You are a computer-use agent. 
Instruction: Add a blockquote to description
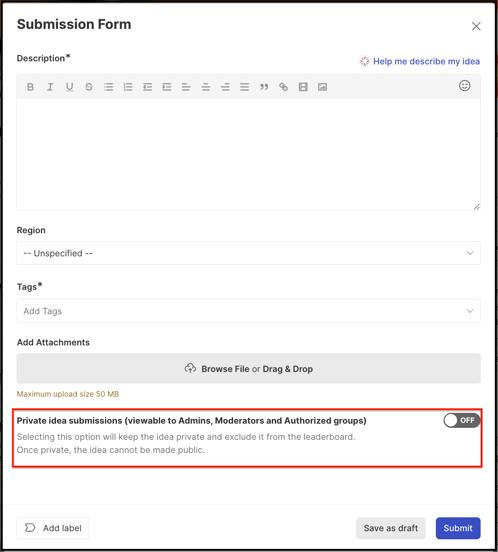point(264,87)
